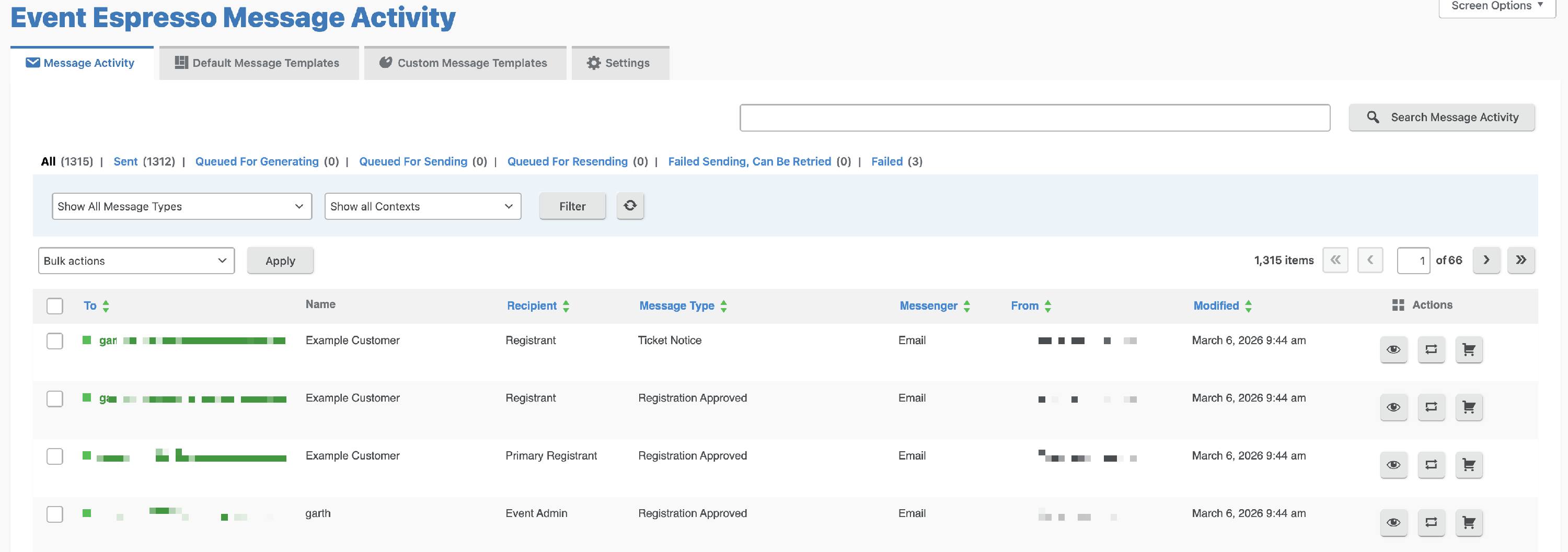The height and width of the screenshot is (552, 1568).
Task: View the Event Admin message with eye icon
Action: tap(1393, 522)
